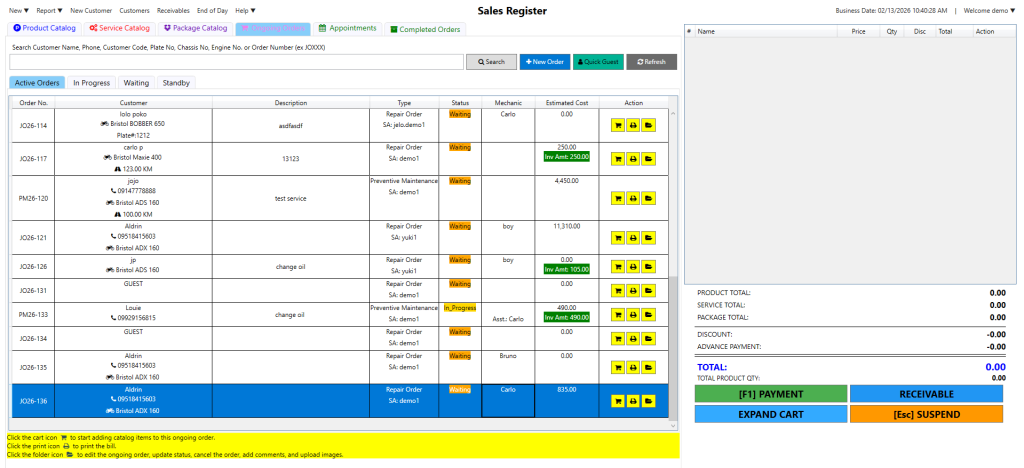1024x468 pixels.
Task: Click the New Order button
Action: point(545,62)
